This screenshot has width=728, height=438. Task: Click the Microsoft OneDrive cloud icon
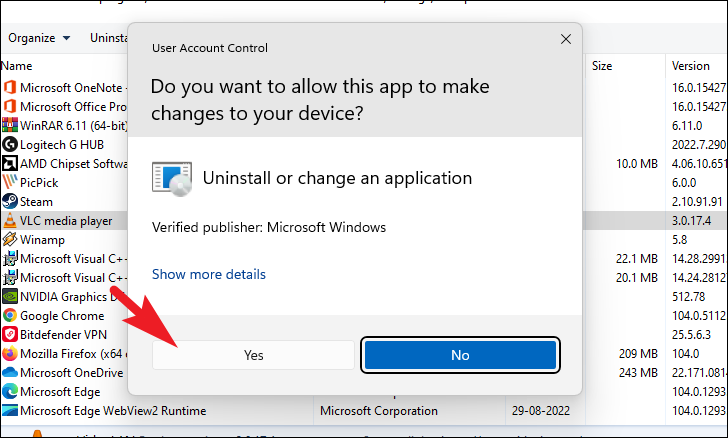[10, 373]
